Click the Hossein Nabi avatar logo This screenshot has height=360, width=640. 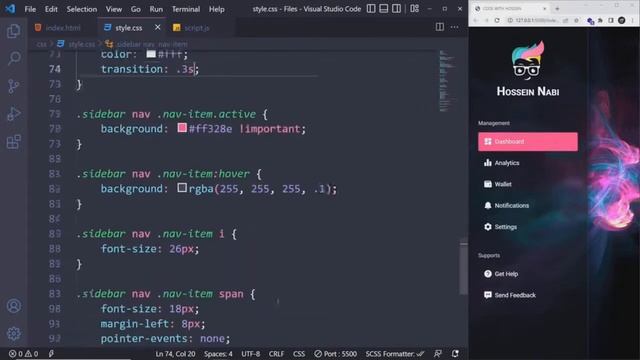(528, 60)
